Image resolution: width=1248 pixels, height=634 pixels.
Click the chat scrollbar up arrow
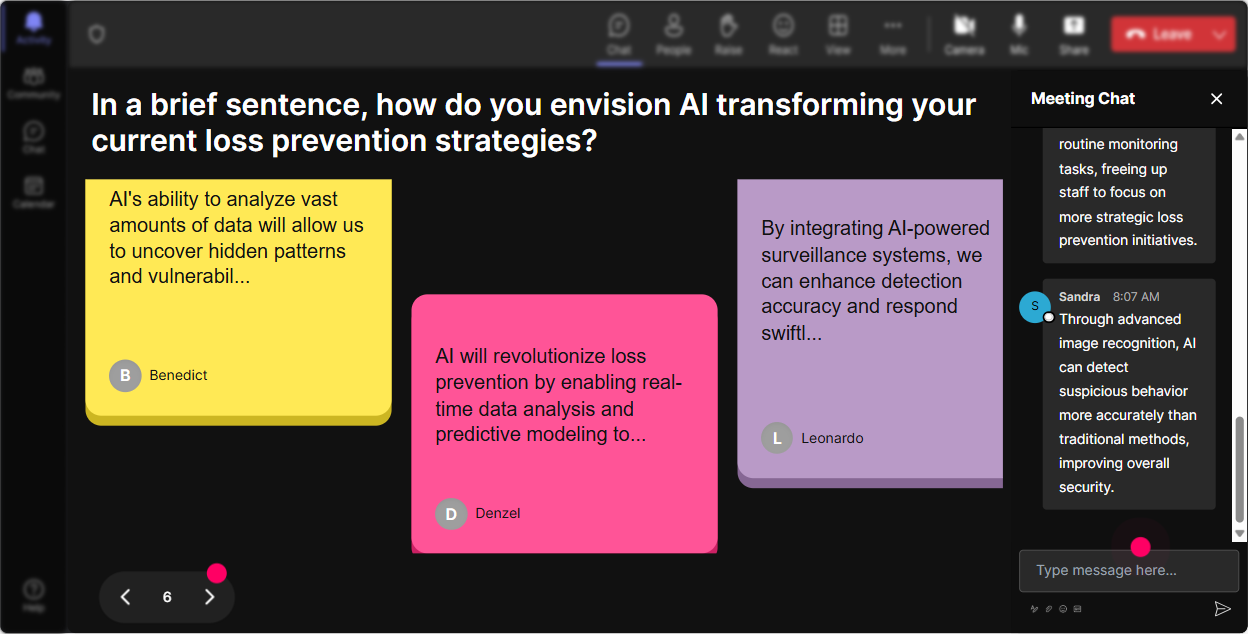point(1240,136)
